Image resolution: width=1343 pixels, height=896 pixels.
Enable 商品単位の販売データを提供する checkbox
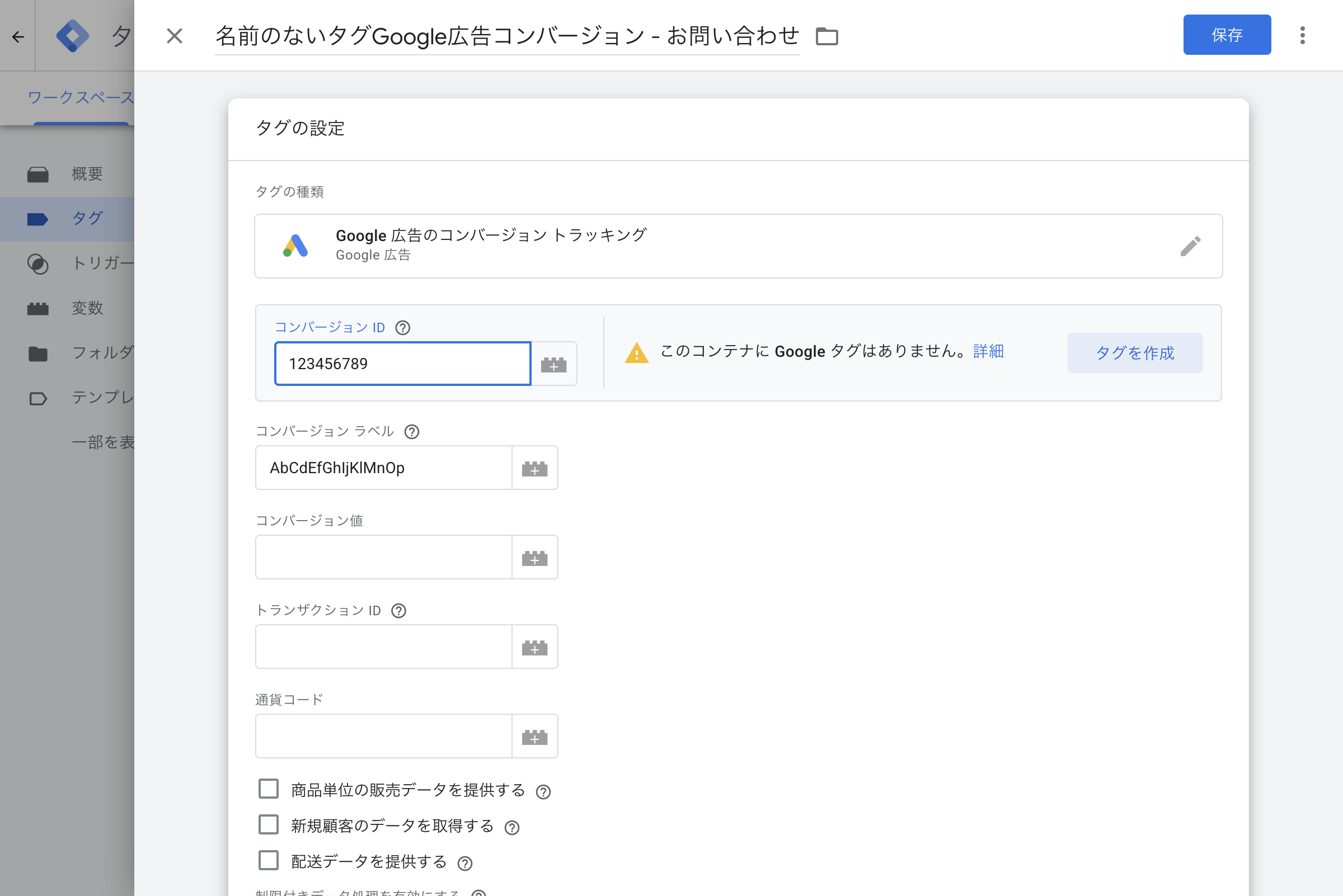269,789
